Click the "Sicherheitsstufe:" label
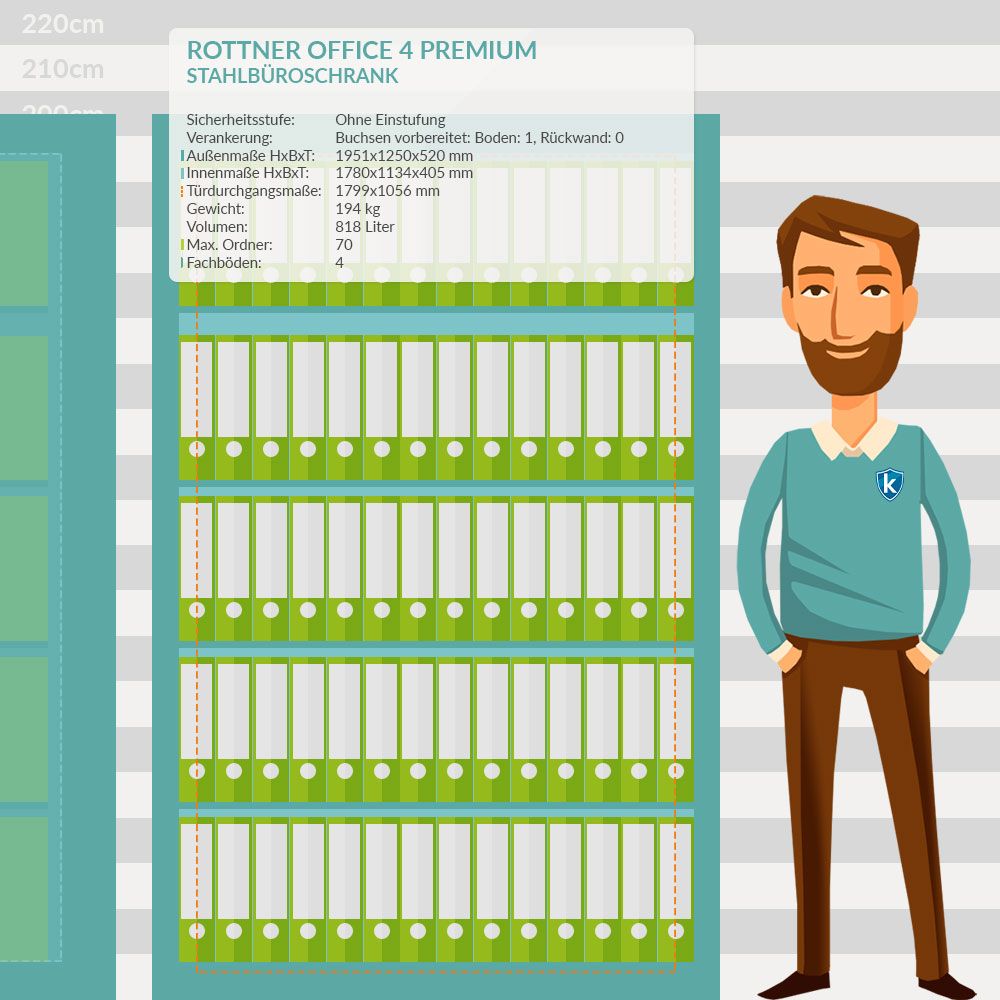This screenshot has width=1000, height=1000. (x=240, y=120)
